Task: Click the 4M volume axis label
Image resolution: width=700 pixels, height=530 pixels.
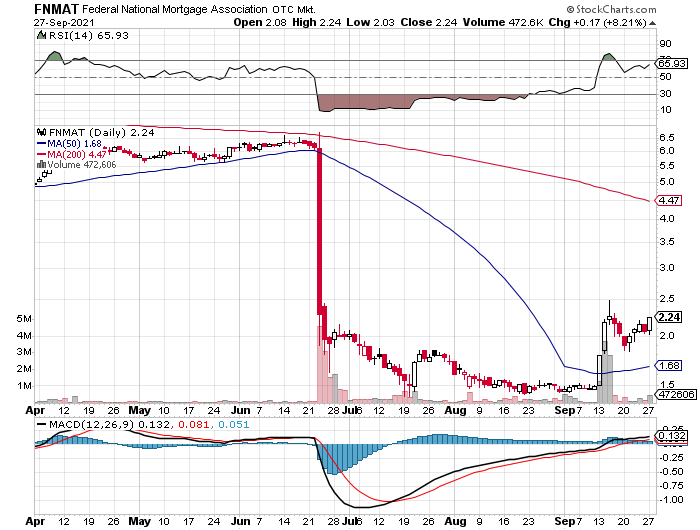Action: 24,336
